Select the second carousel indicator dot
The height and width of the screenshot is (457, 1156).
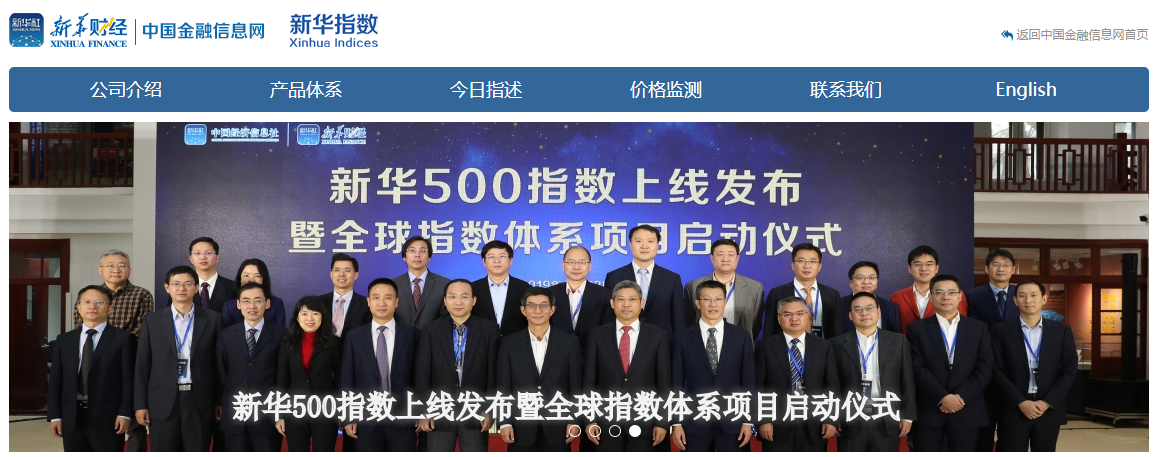point(595,431)
